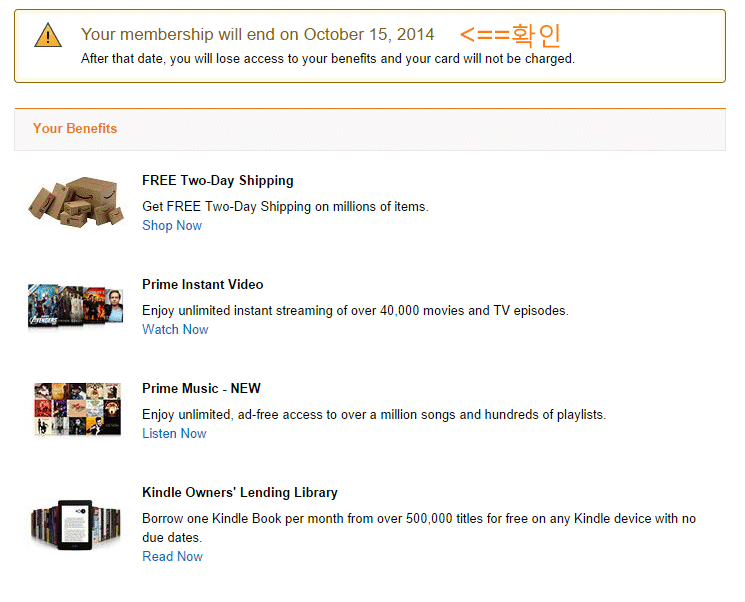Click the Prime Instant Video heading
745x602 pixels.
point(203,285)
